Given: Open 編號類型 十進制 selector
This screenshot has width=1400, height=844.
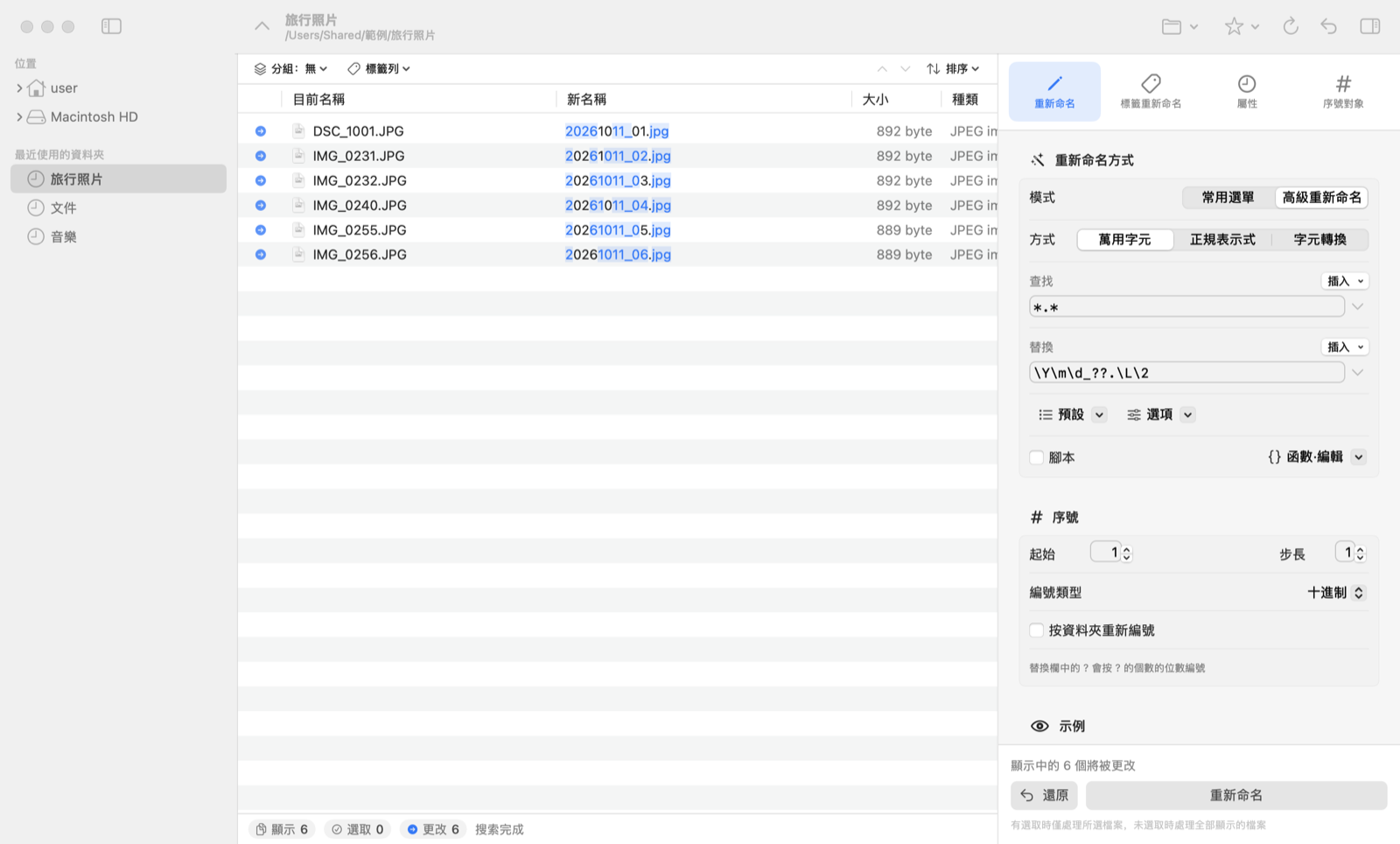Looking at the screenshot, I should click(1336, 593).
